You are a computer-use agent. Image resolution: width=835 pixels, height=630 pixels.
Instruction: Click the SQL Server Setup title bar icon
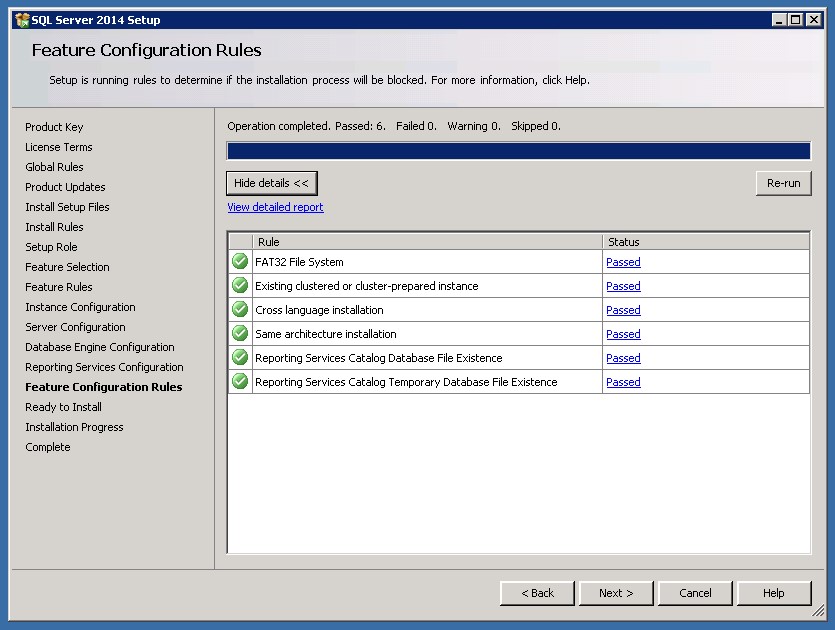click(x=21, y=20)
